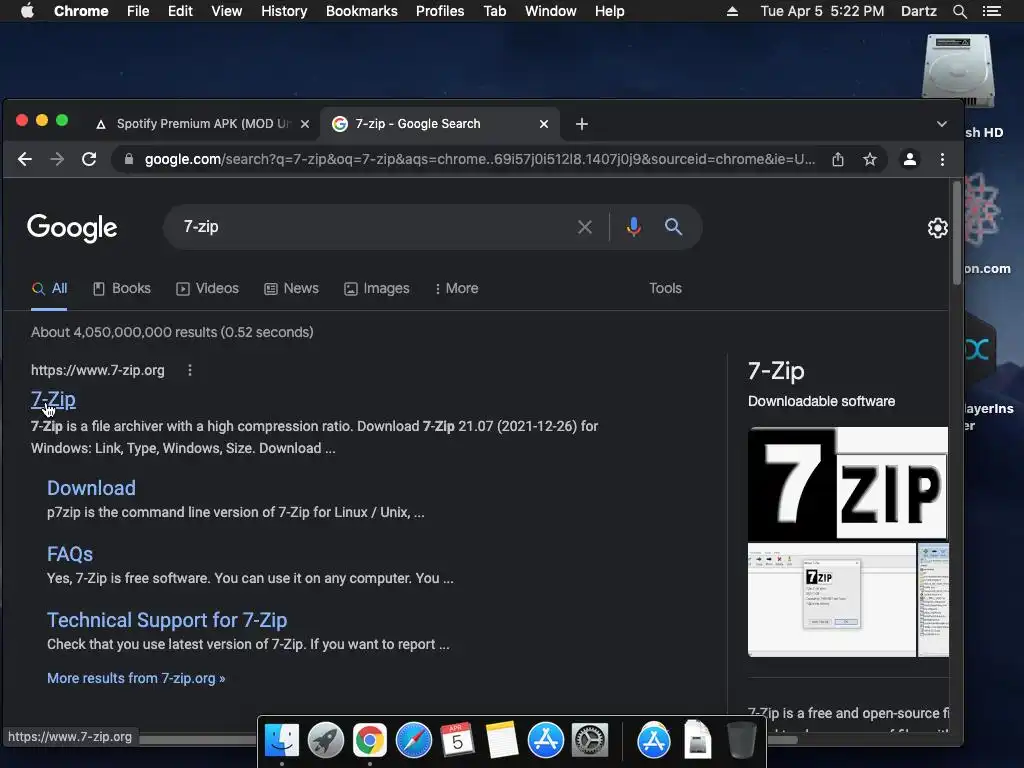Open Google quick settings gear
Image resolution: width=1024 pixels, height=768 pixels.
click(938, 228)
